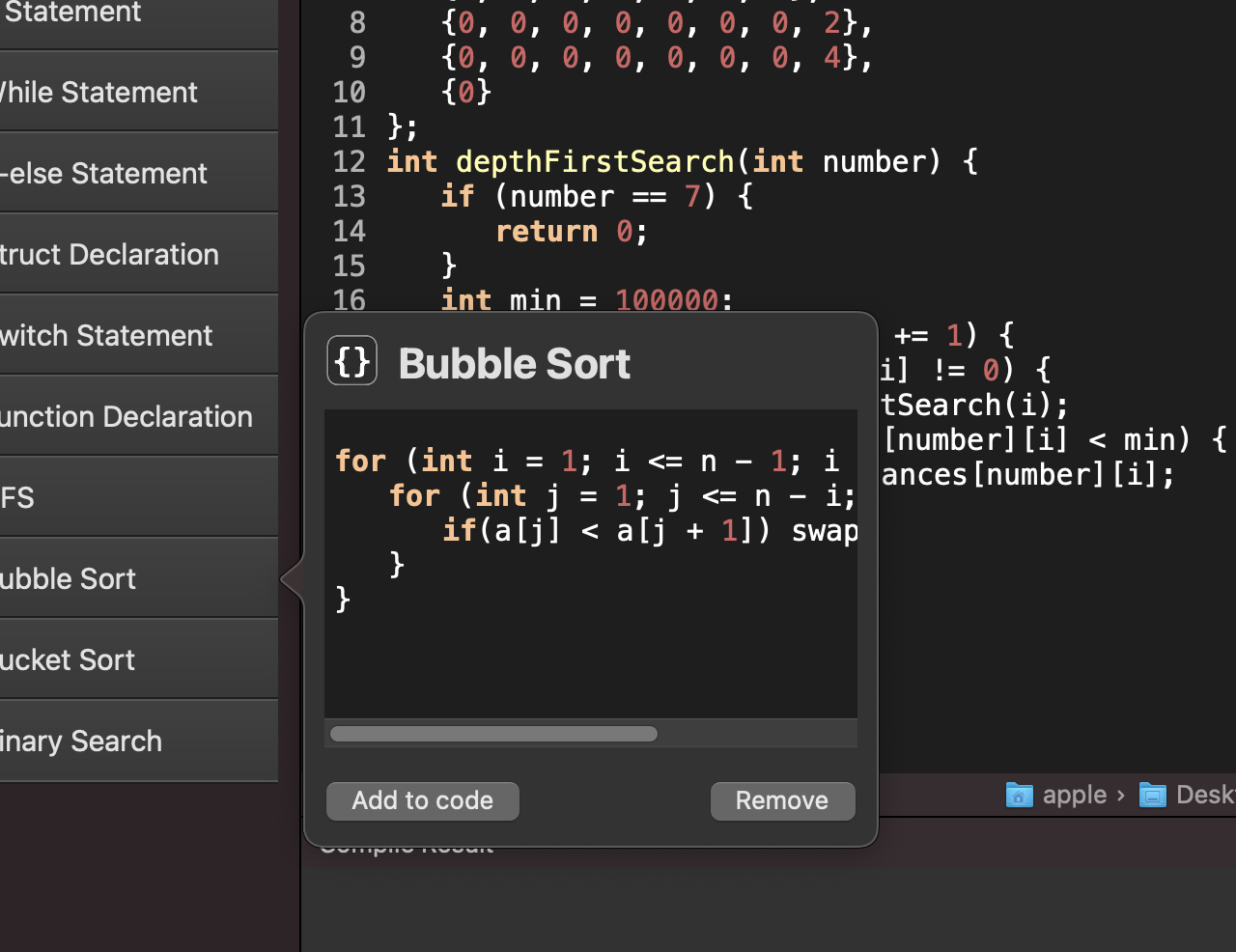This screenshot has width=1236, height=952.
Task: Select the Binary Search snippet in the sidebar
Action: coord(139,741)
